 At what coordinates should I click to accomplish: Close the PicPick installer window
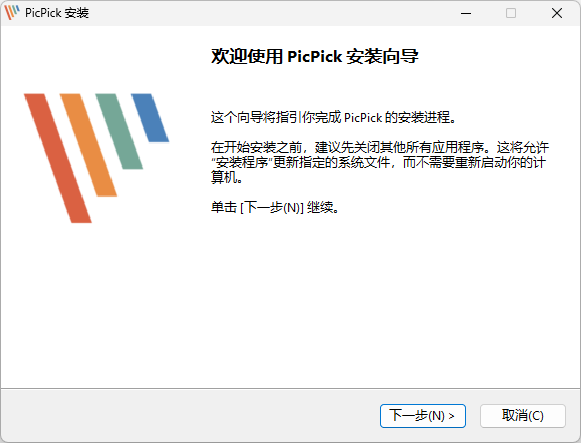[557, 13]
